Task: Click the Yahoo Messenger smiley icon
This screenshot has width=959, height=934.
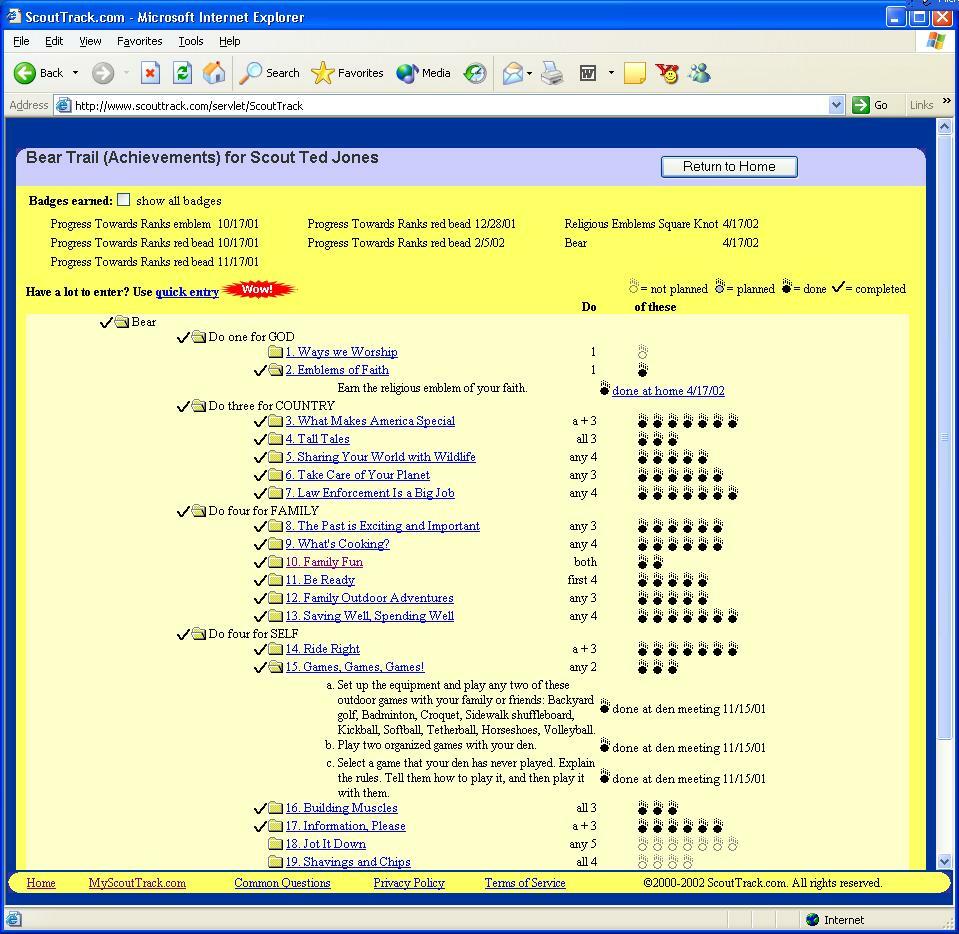Action: point(667,73)
